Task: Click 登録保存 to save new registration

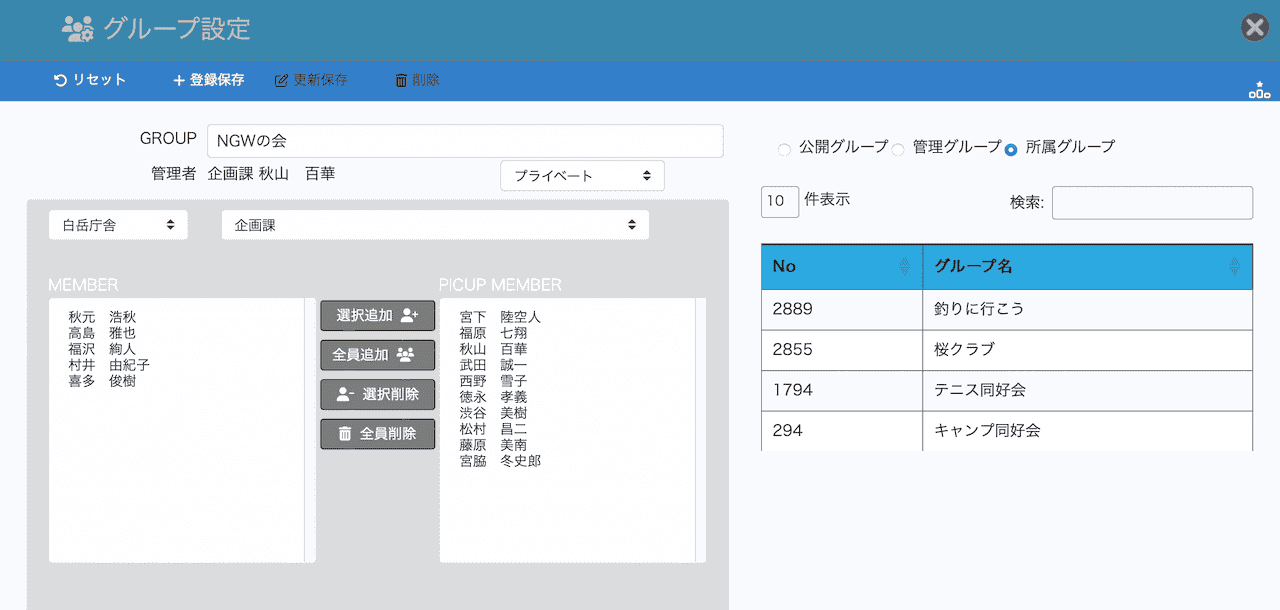Action: 208,80
